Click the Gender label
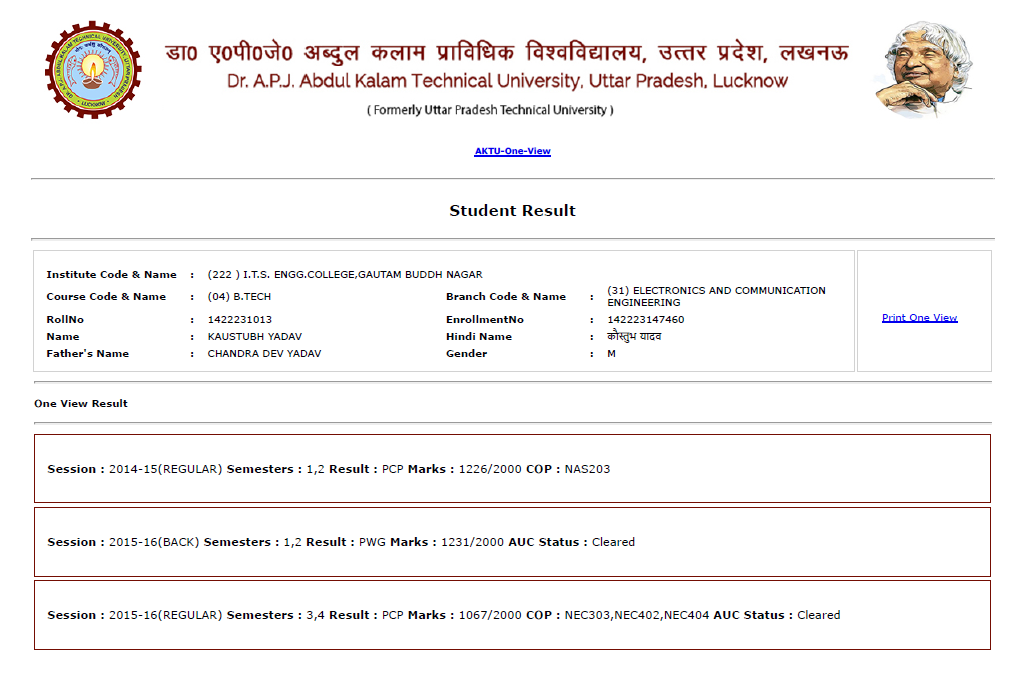 click(x=467, y=353)
